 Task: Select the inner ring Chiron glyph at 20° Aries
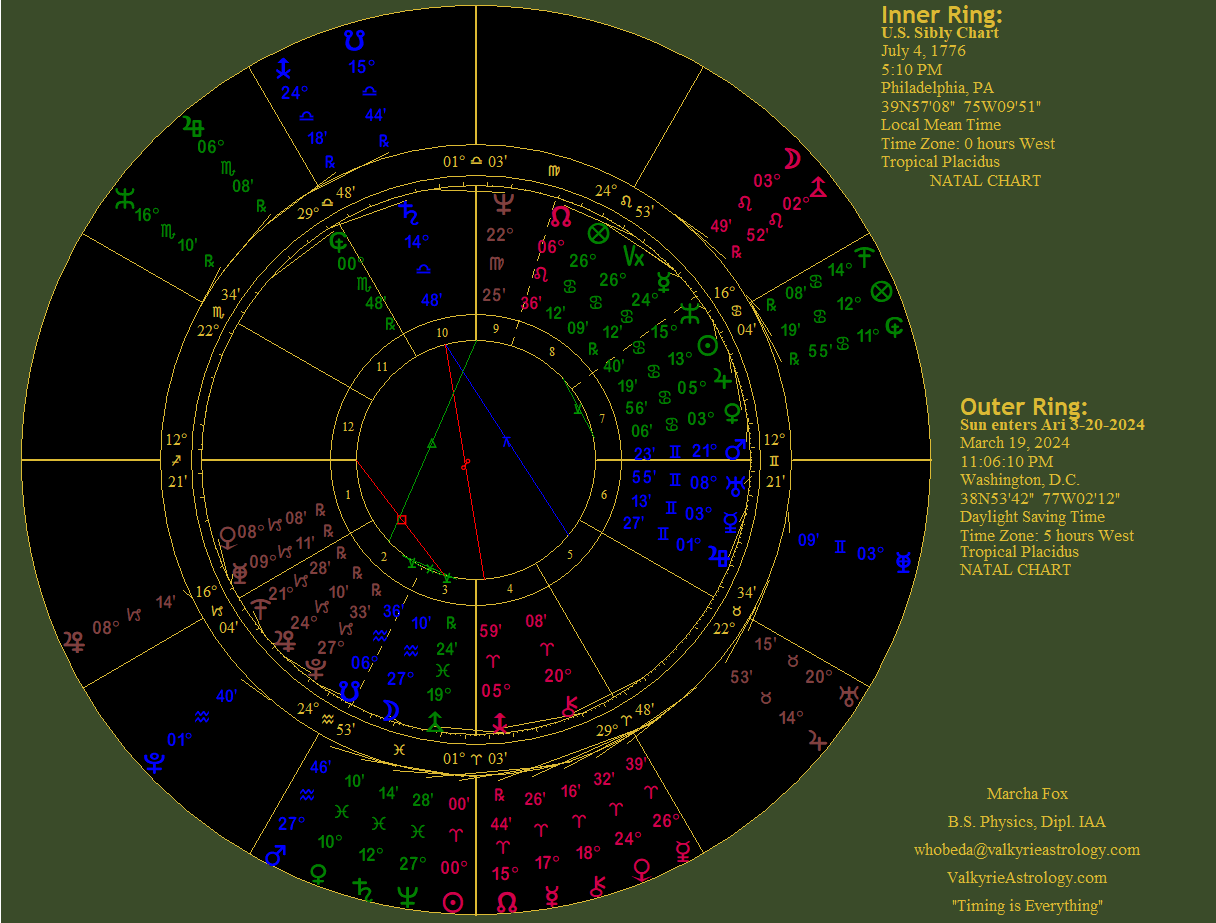(x=570, y=705)
